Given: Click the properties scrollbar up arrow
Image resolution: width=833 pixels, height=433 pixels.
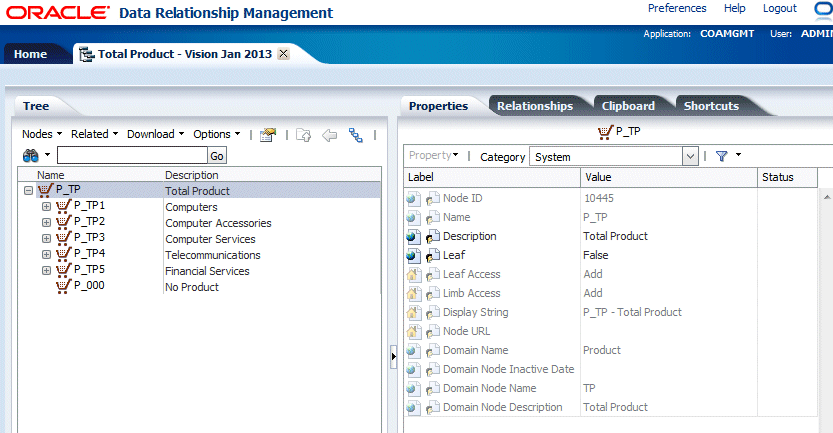Looking at the screenshot, I should click(x=827, y=197).
